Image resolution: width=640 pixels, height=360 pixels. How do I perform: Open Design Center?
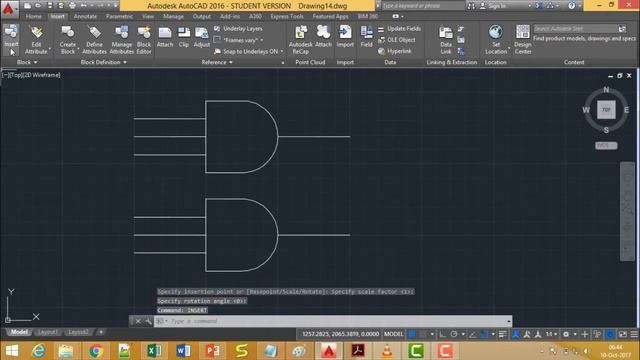click(523, 40)
